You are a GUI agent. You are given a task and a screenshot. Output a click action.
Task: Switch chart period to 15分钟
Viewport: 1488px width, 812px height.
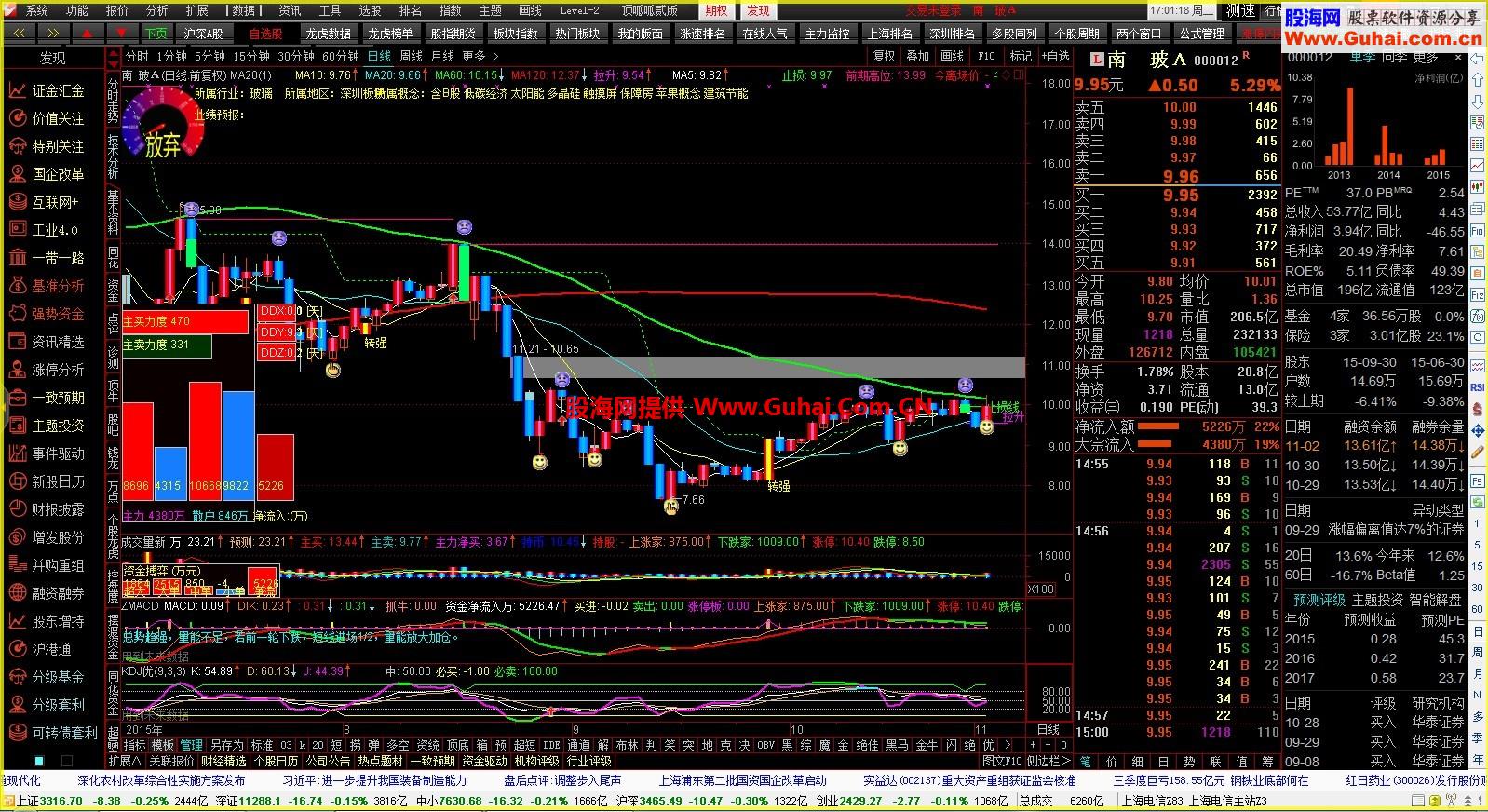(251, 57)
